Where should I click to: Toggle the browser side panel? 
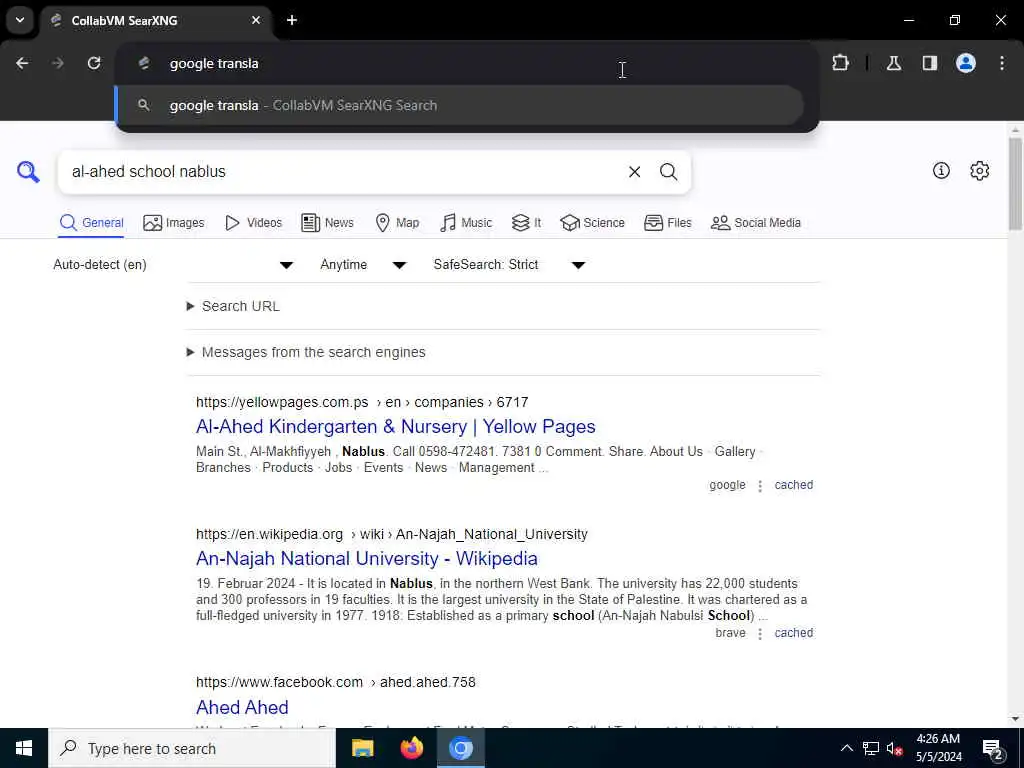930,63
